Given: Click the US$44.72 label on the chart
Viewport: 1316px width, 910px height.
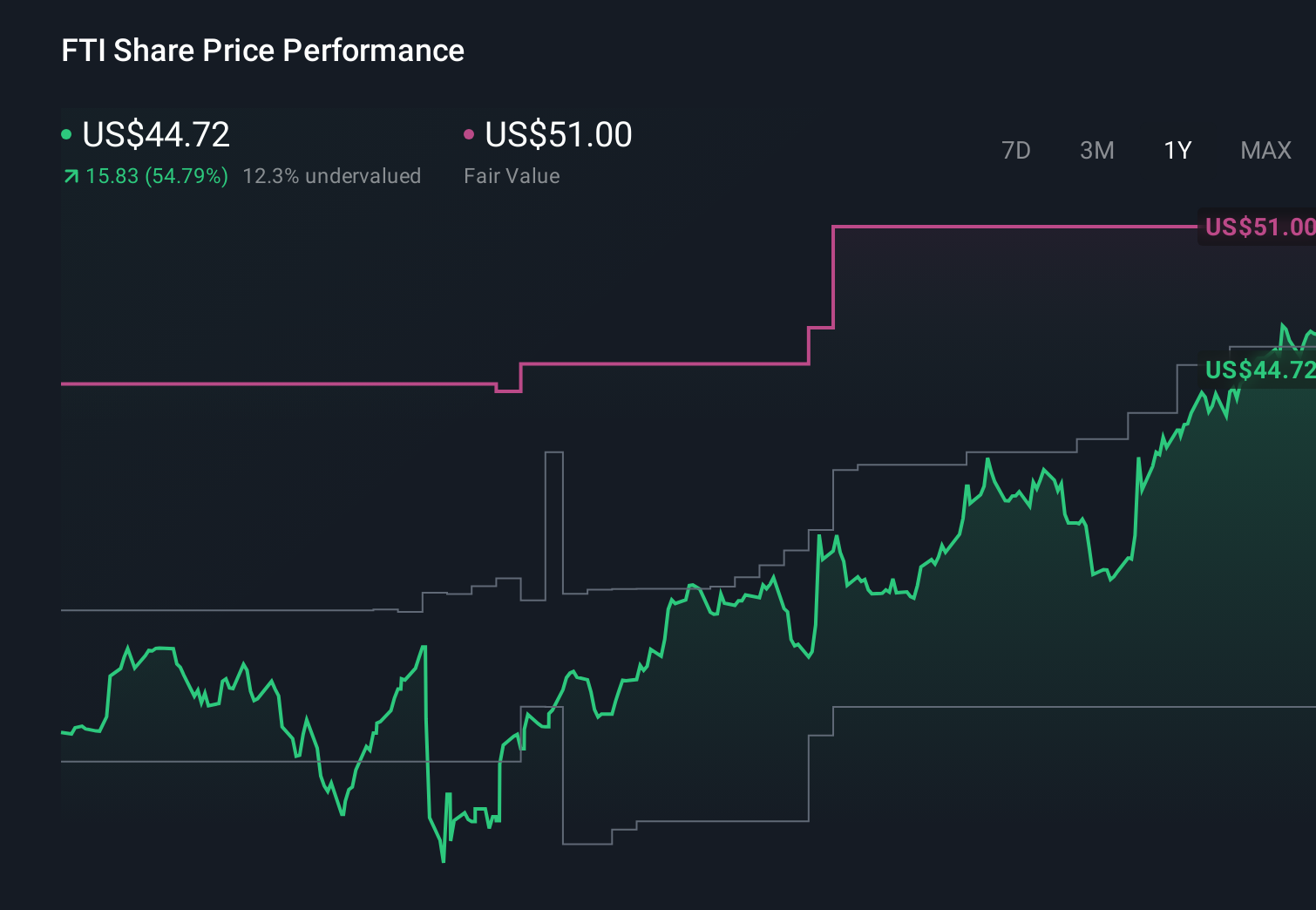Looking at the screenshot, I should (x=1258, y=370).
